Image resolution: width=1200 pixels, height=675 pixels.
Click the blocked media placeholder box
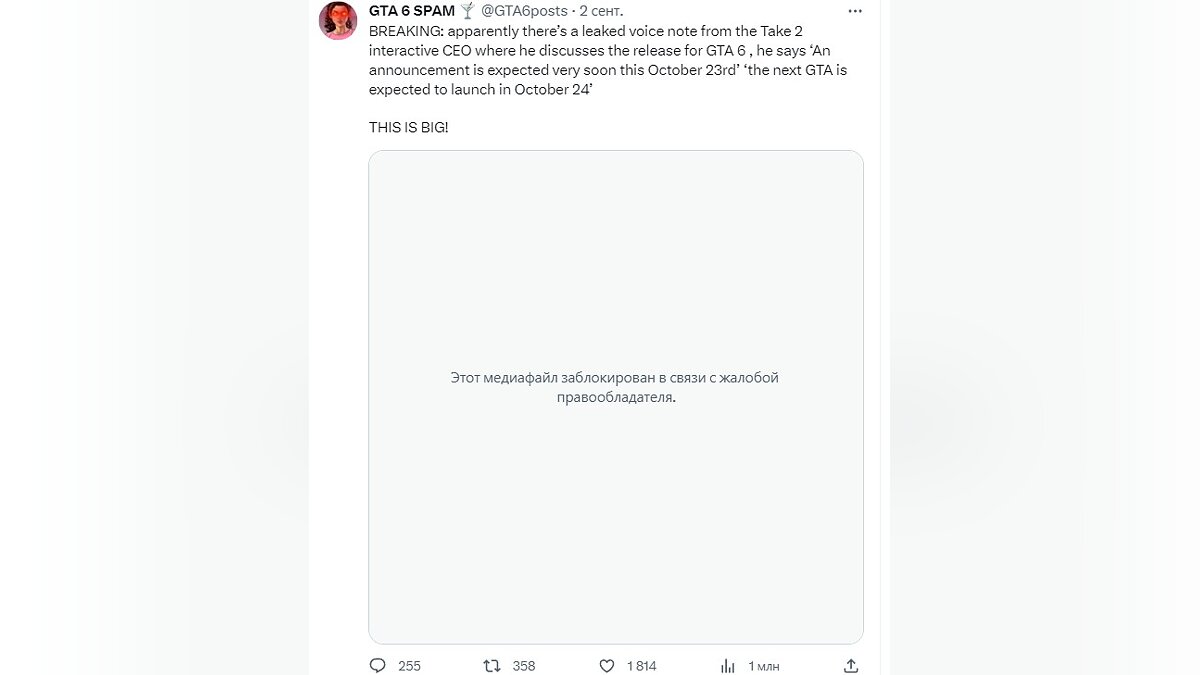click(615, 520)
